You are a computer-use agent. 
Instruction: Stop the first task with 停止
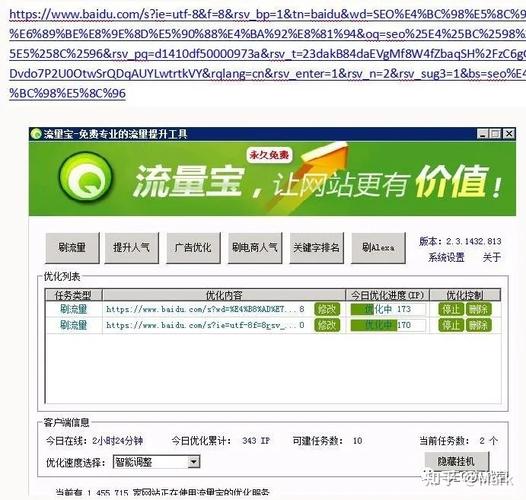pyautogui.click(x=451, y=309)
